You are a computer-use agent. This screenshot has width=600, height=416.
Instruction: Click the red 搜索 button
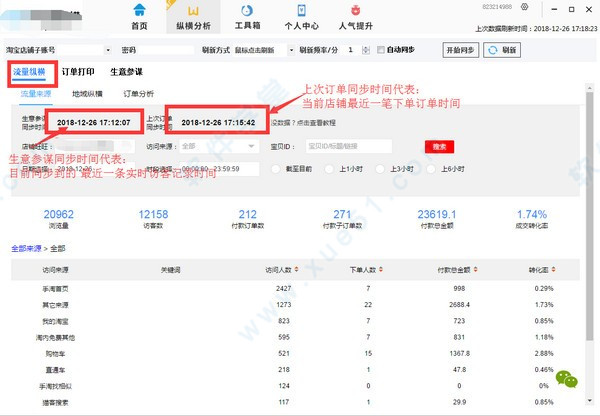coord(439,147)
